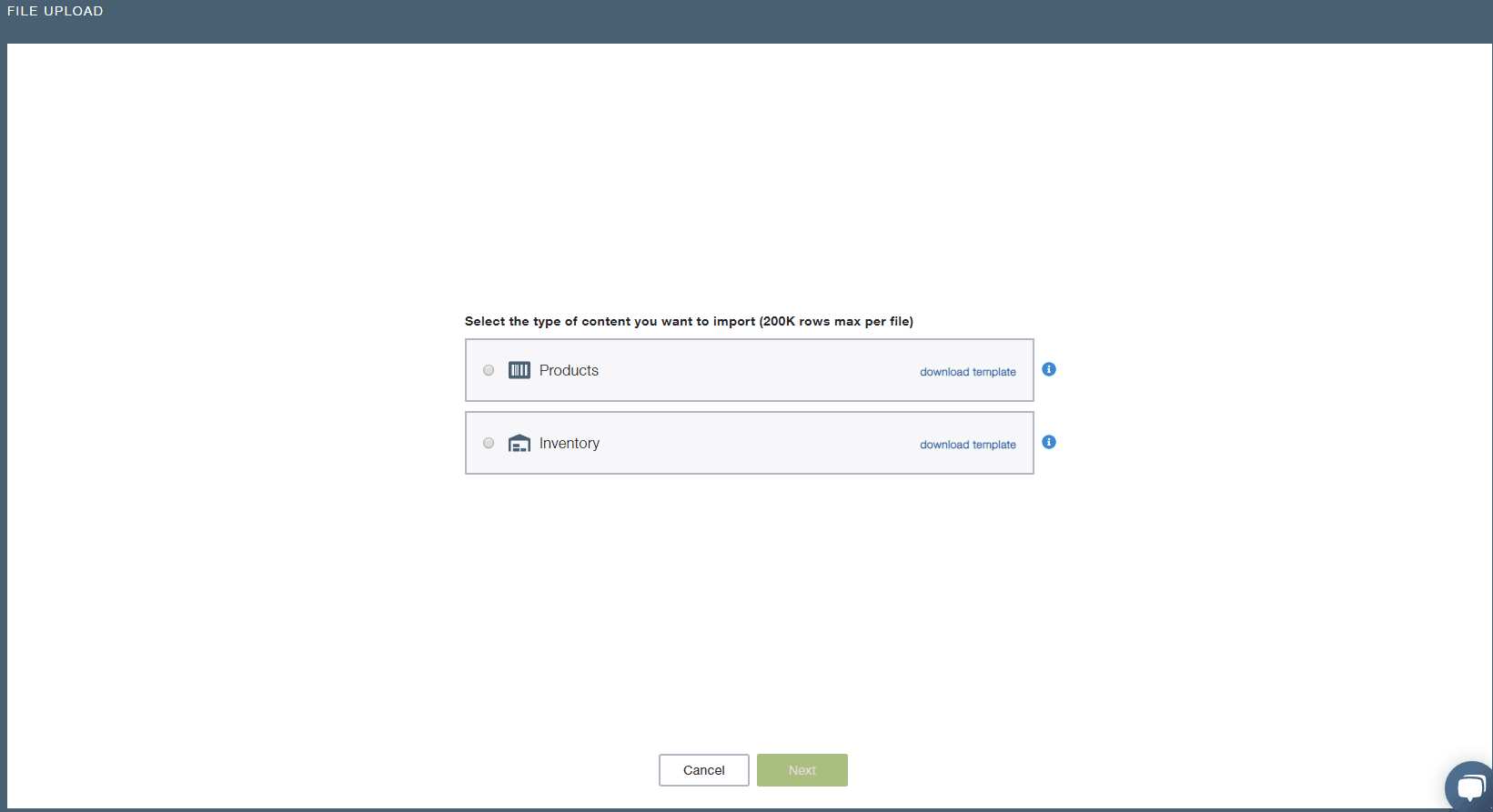Viewport: 1493px width, 812px height.
Task: Download the Inventory template
Action: [967, 445]
